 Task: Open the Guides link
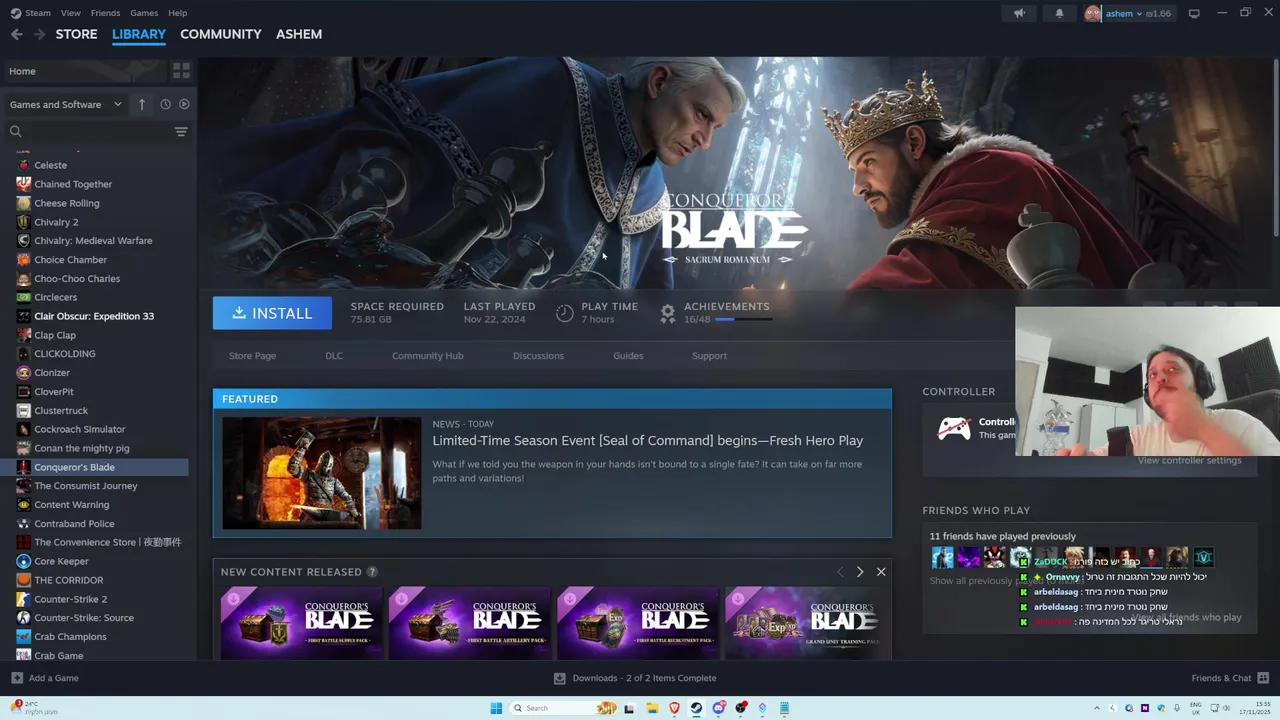[x=628, y=356]
